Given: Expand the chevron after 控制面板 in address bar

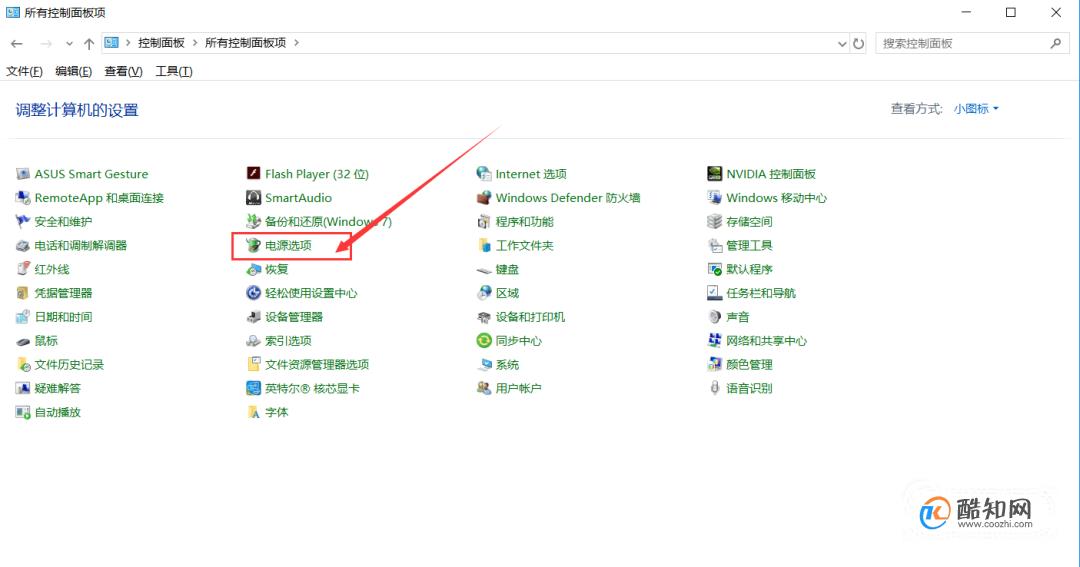Looking at the screenshot, I should (x=195, y=43).
